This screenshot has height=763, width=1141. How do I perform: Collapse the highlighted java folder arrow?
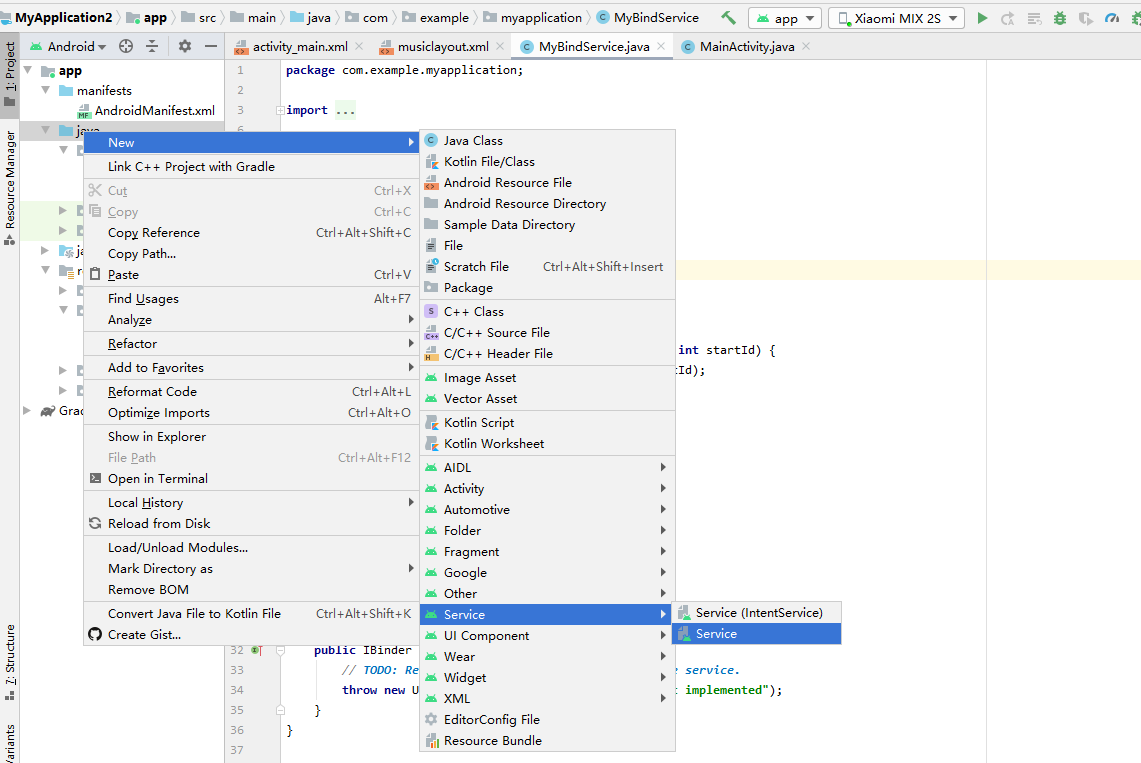(45, 130)
